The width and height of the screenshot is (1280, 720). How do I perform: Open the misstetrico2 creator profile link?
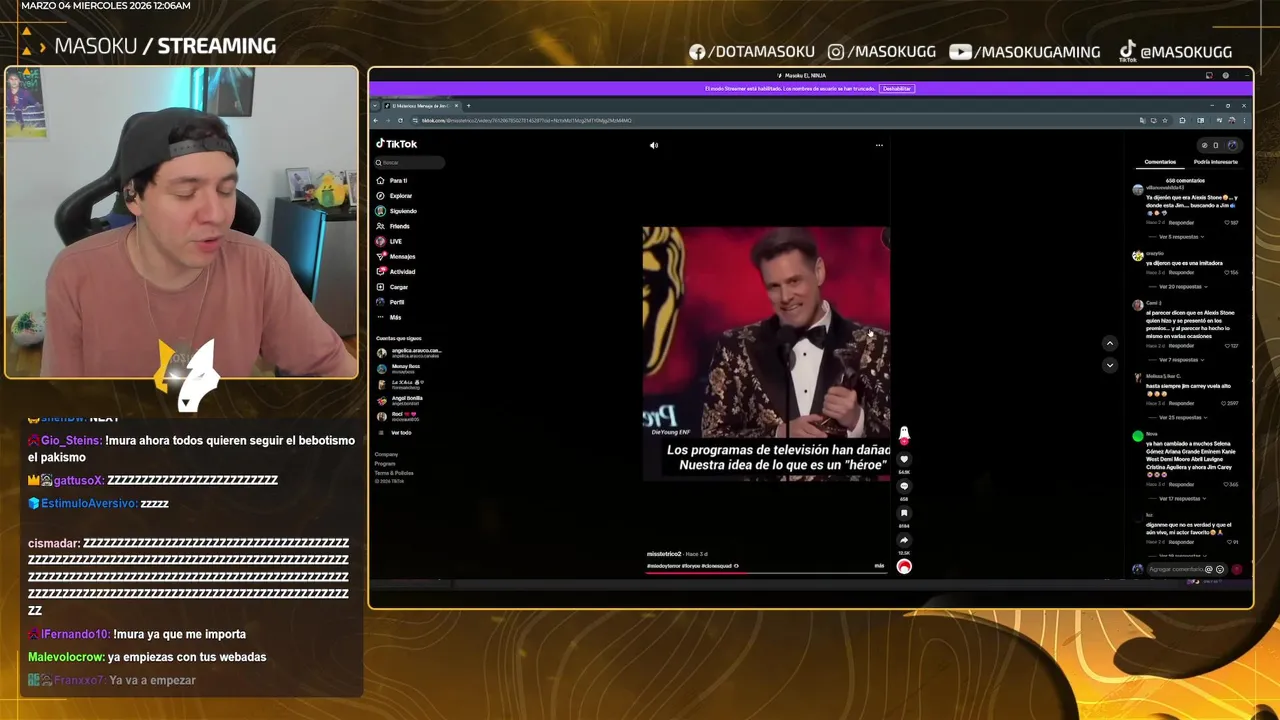pos(664,554)
